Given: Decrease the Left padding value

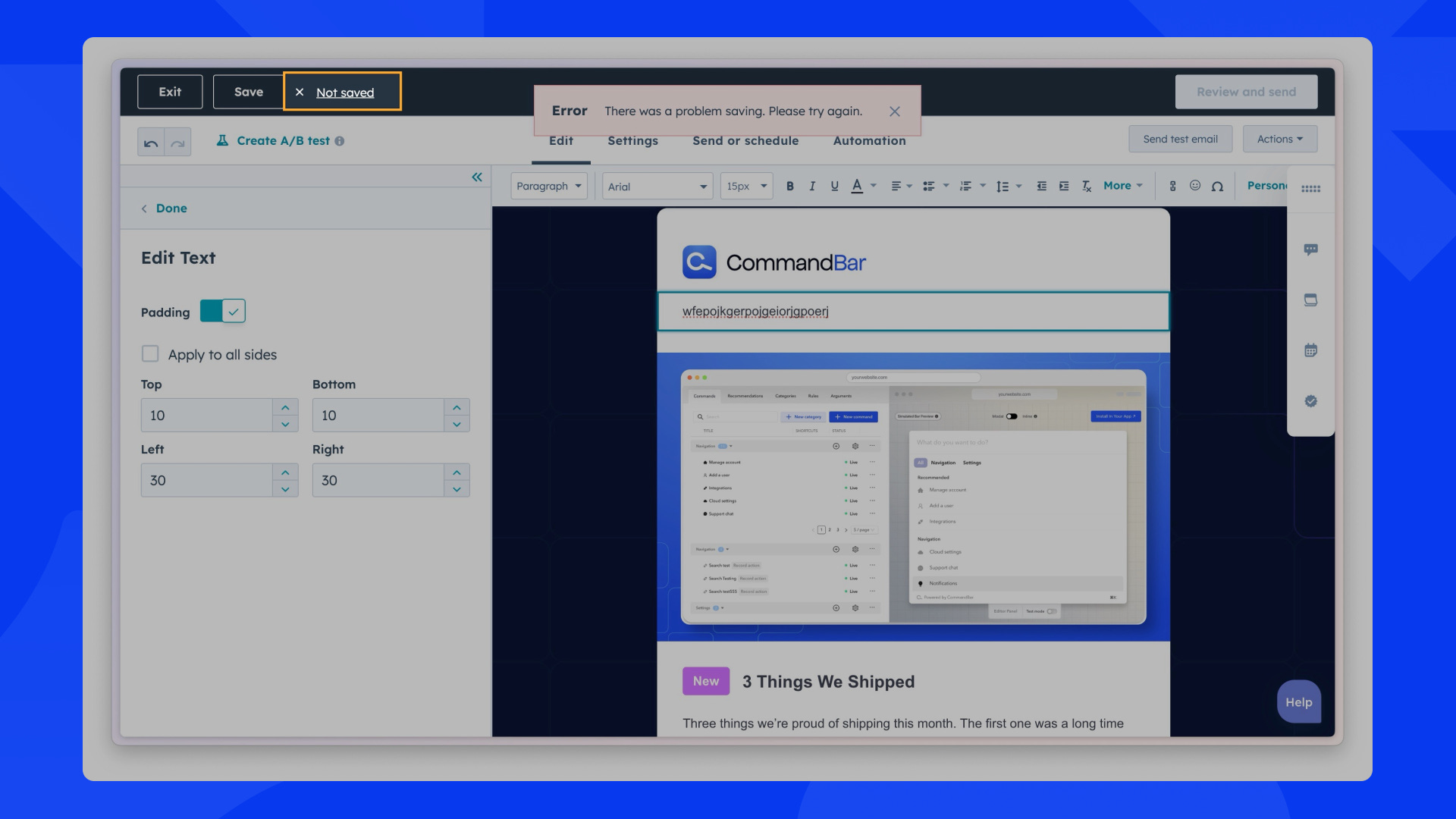Looking at the screenshot, I should (x=285, y=489).
